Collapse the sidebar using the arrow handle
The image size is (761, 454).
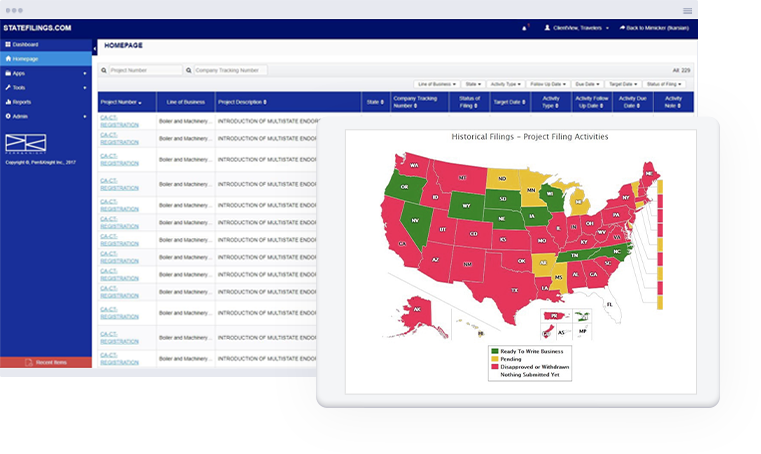click(x=95, y=49)
